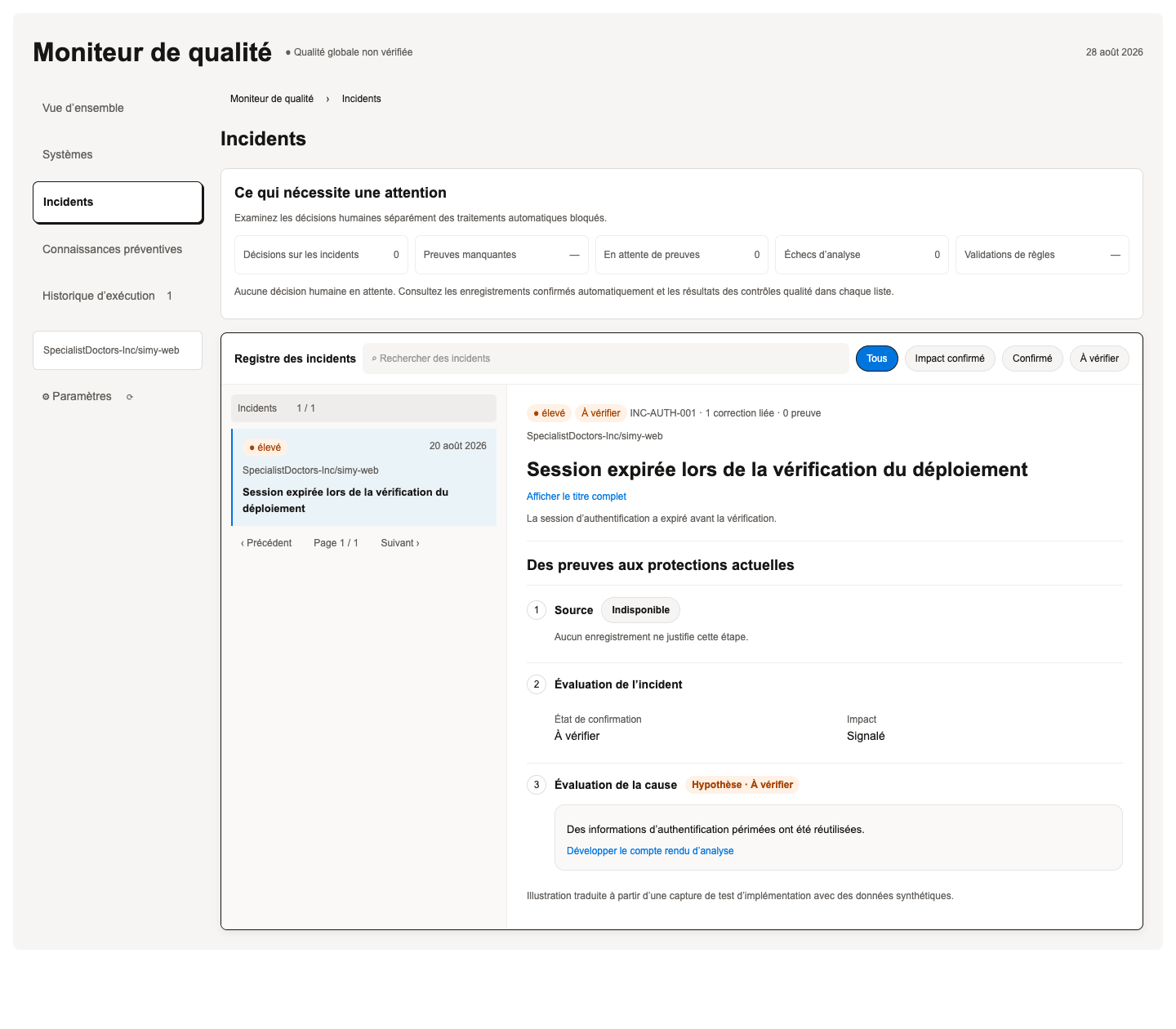Select the Tous filter
The image size is (1176, 1029).
tap(877, 359)
